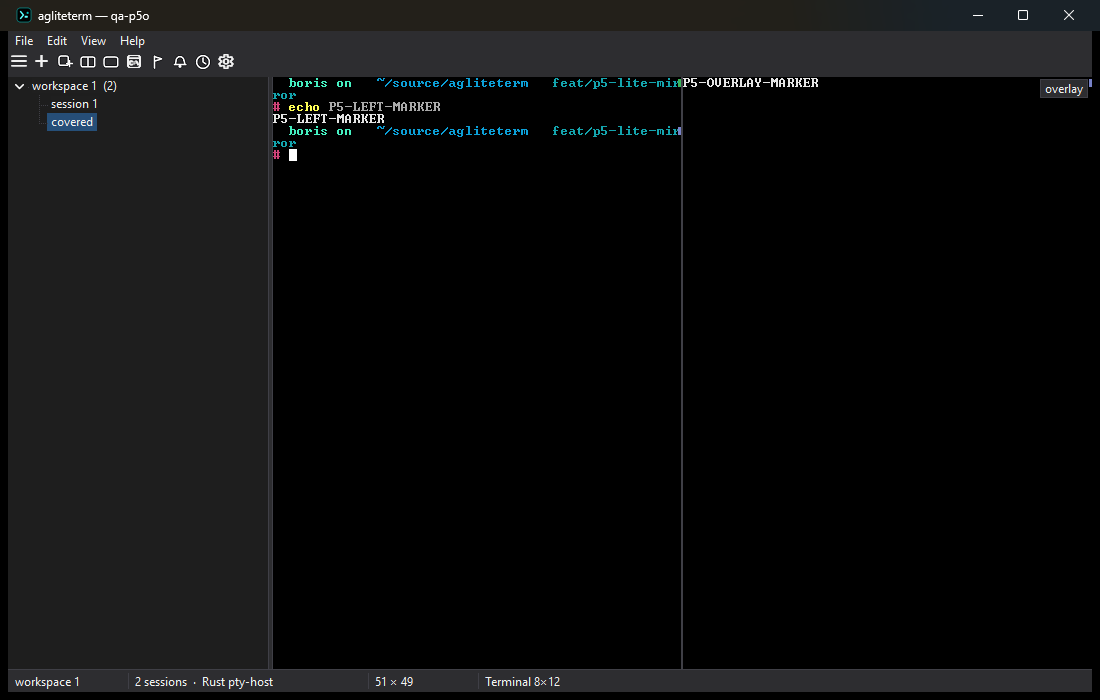Open the Edit menu

[x=57, y=41]
